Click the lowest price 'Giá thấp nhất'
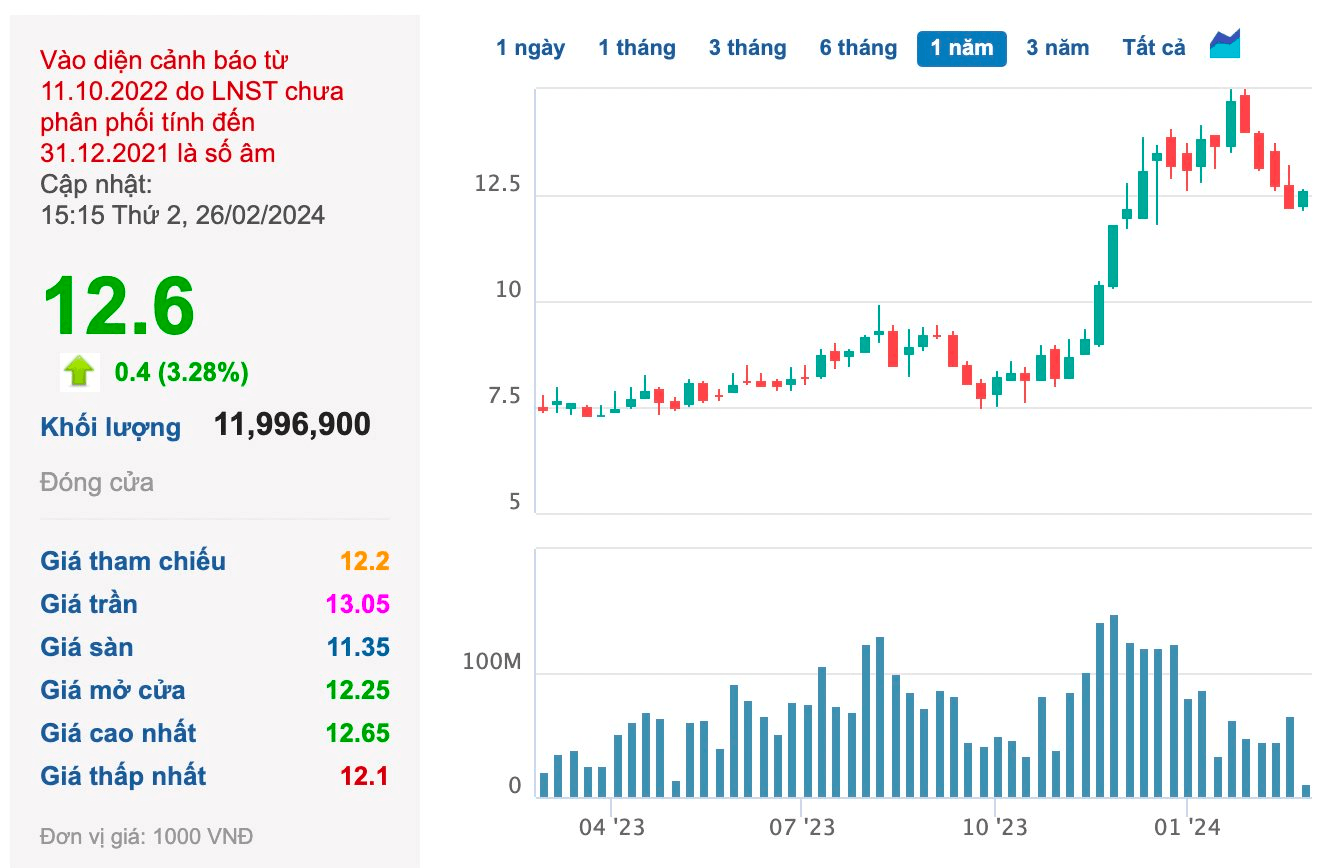 (x=363, y=776)
